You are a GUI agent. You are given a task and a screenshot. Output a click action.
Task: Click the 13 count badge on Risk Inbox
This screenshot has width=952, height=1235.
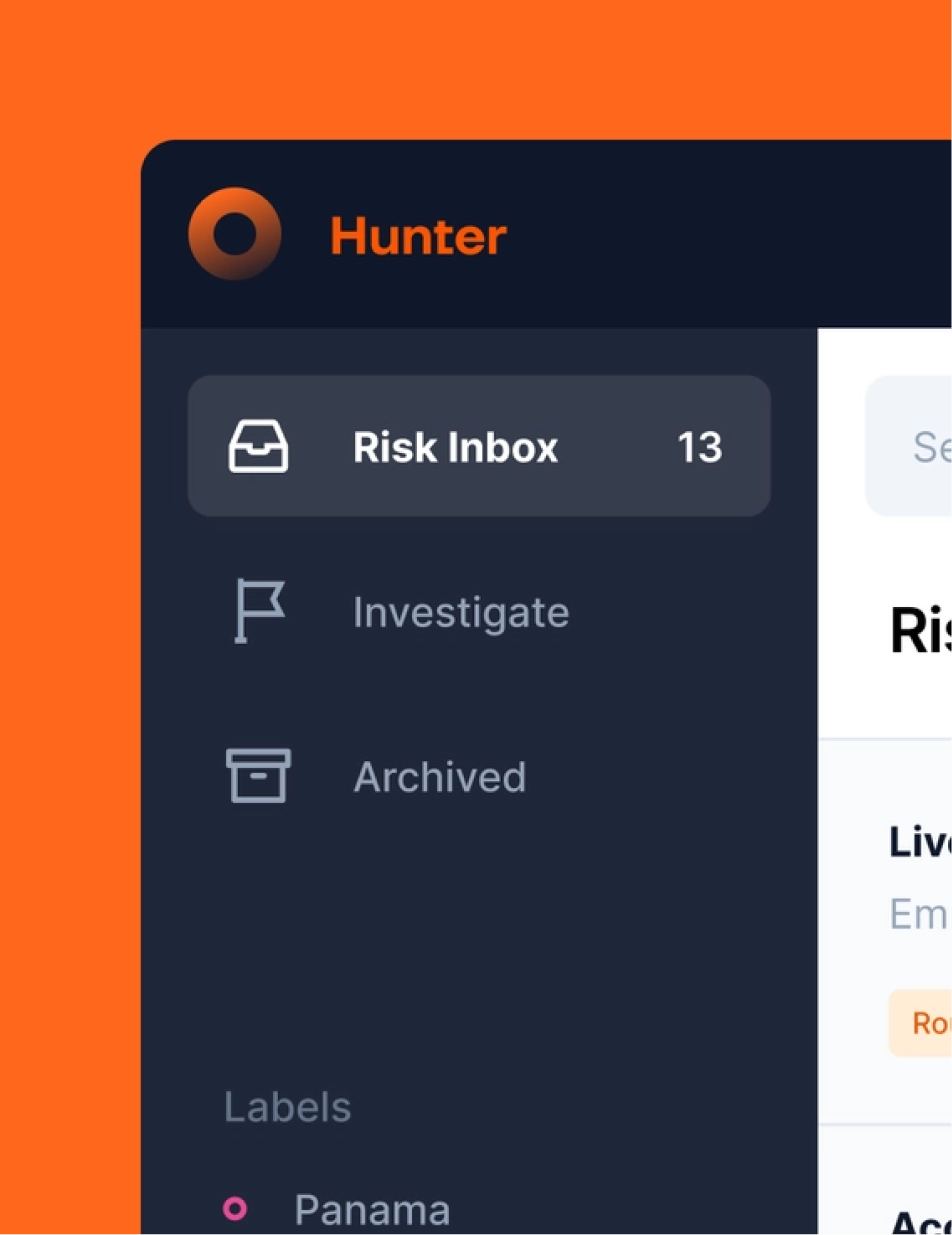(699, 447)
